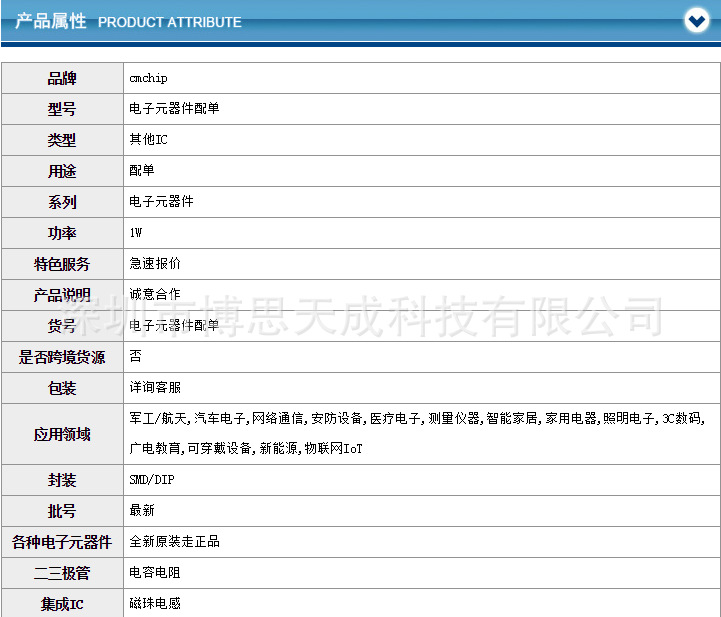Viewport: 721px width, 617px height.
Task: Collapse the Product Attribute section chevron
Action: coord(697,21)
